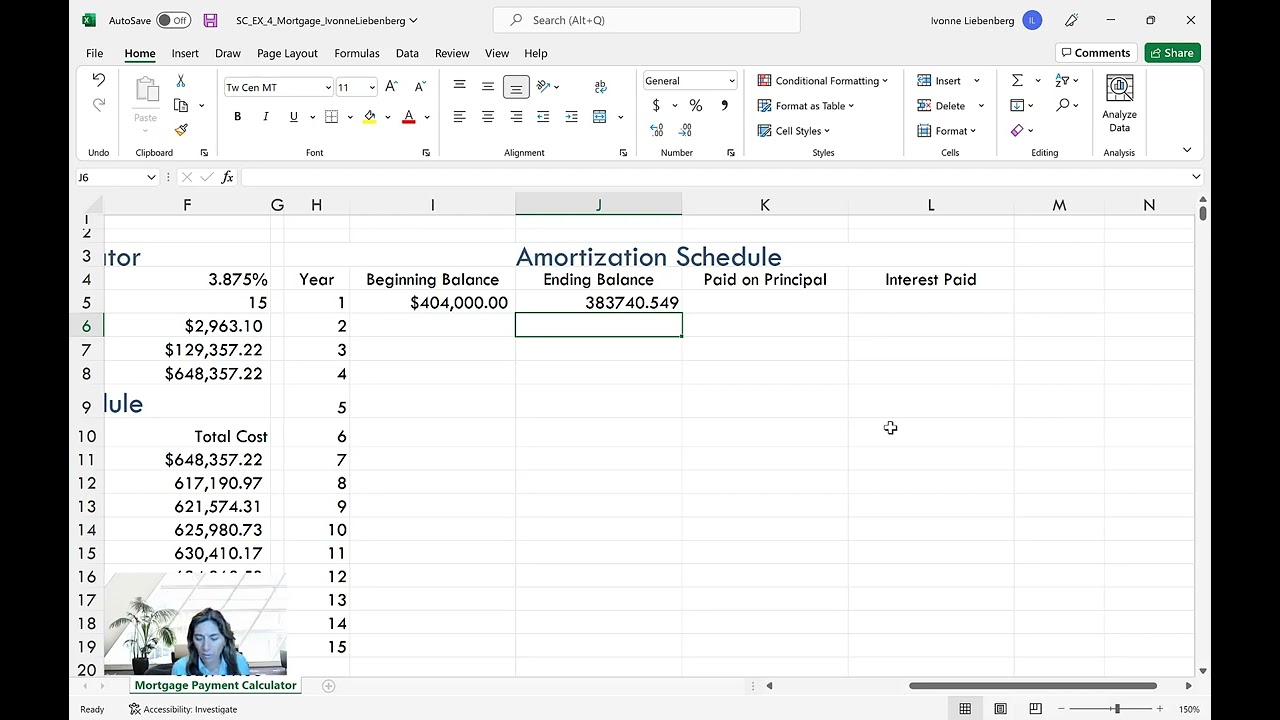Switch to the Page Layout tab

pyautogui.click(x=287, y=53)
